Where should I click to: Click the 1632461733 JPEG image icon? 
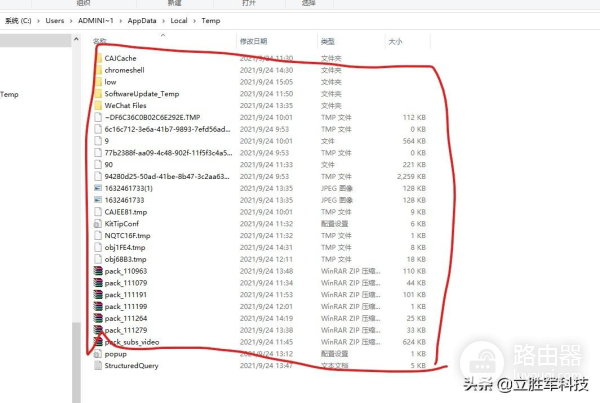[98, 200]
